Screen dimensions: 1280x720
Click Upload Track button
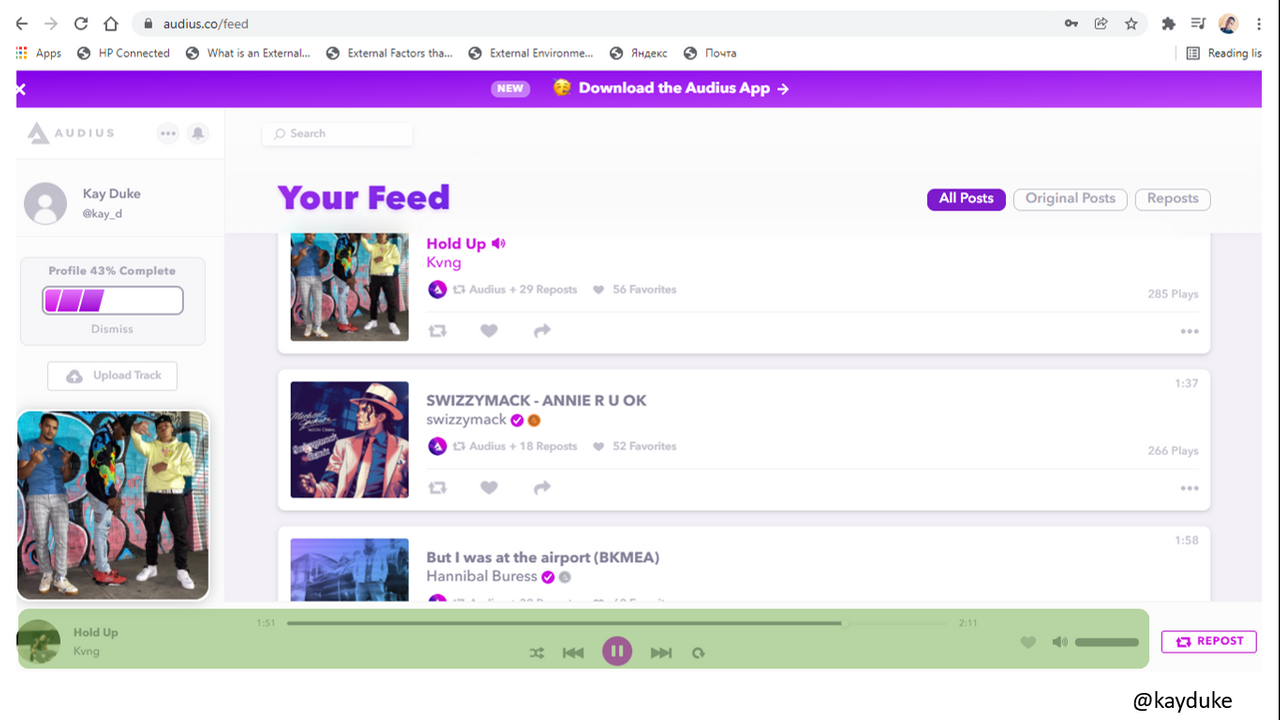pos(112,376)
